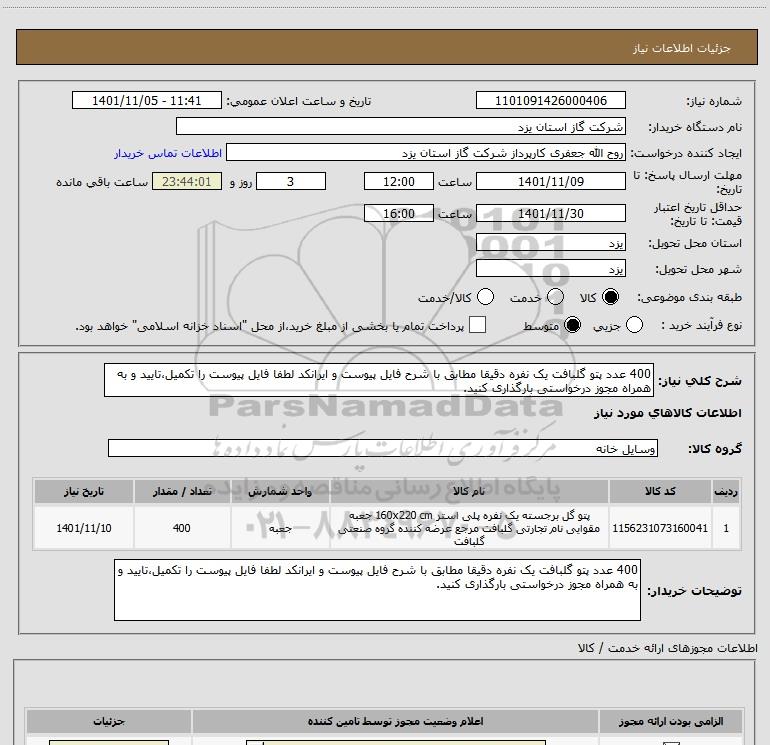Click the کد کالا column header

(660, 491)
